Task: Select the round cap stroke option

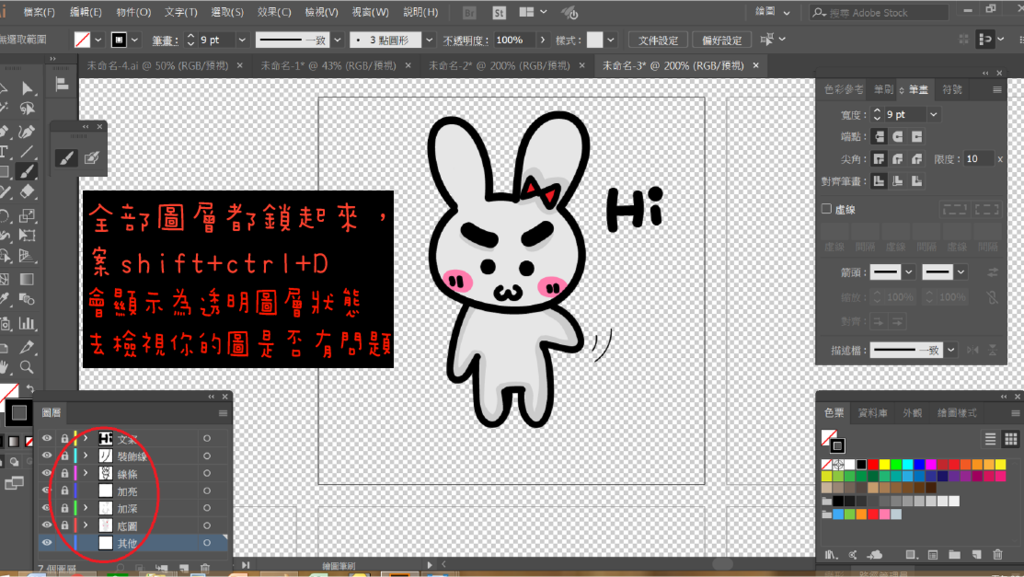Action: pyautogui.click(x=898, y=136)
